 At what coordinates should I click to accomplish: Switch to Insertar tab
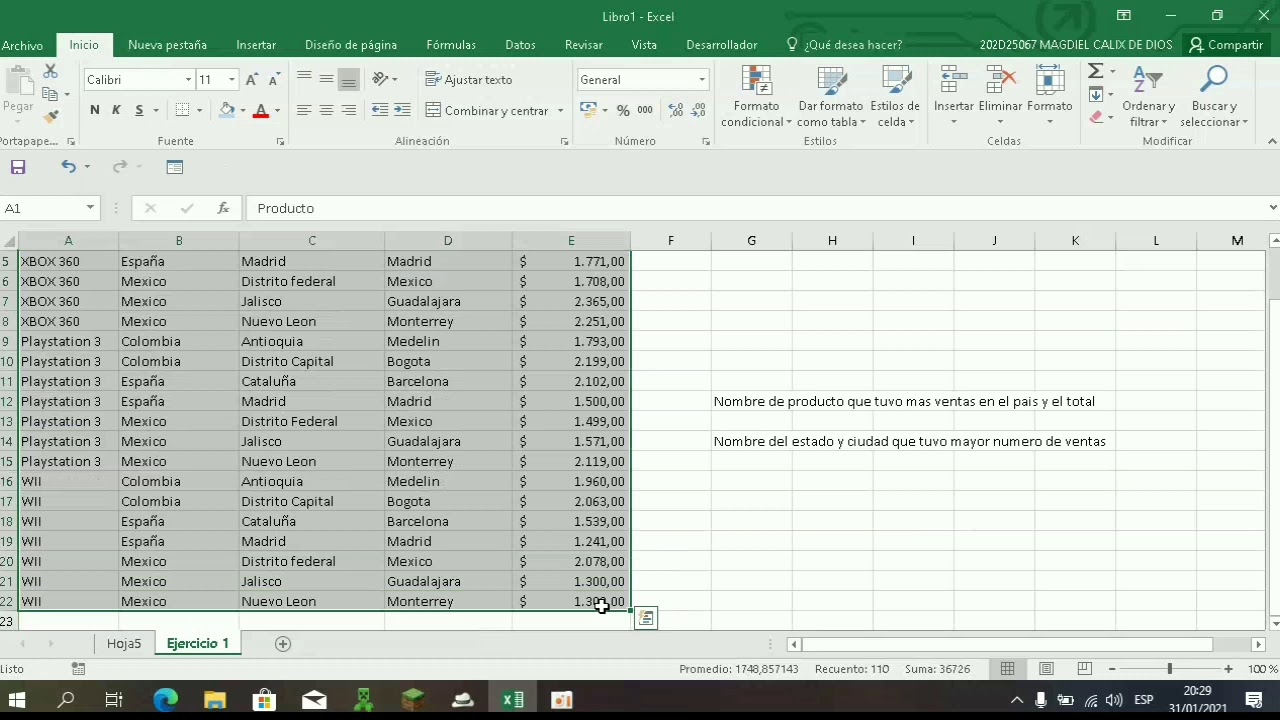tap(256, 45)
